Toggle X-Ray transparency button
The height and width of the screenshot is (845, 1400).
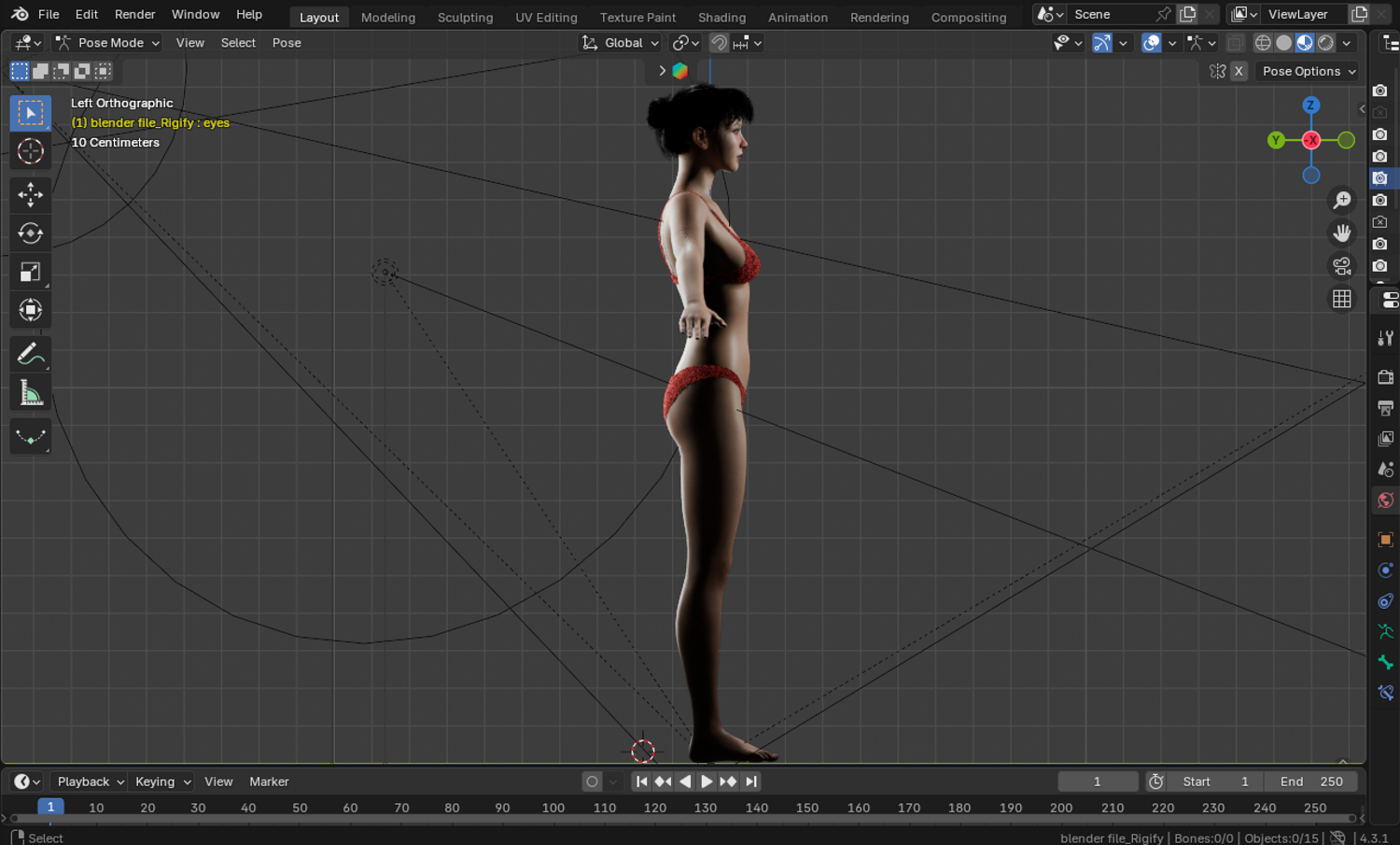1235,43
